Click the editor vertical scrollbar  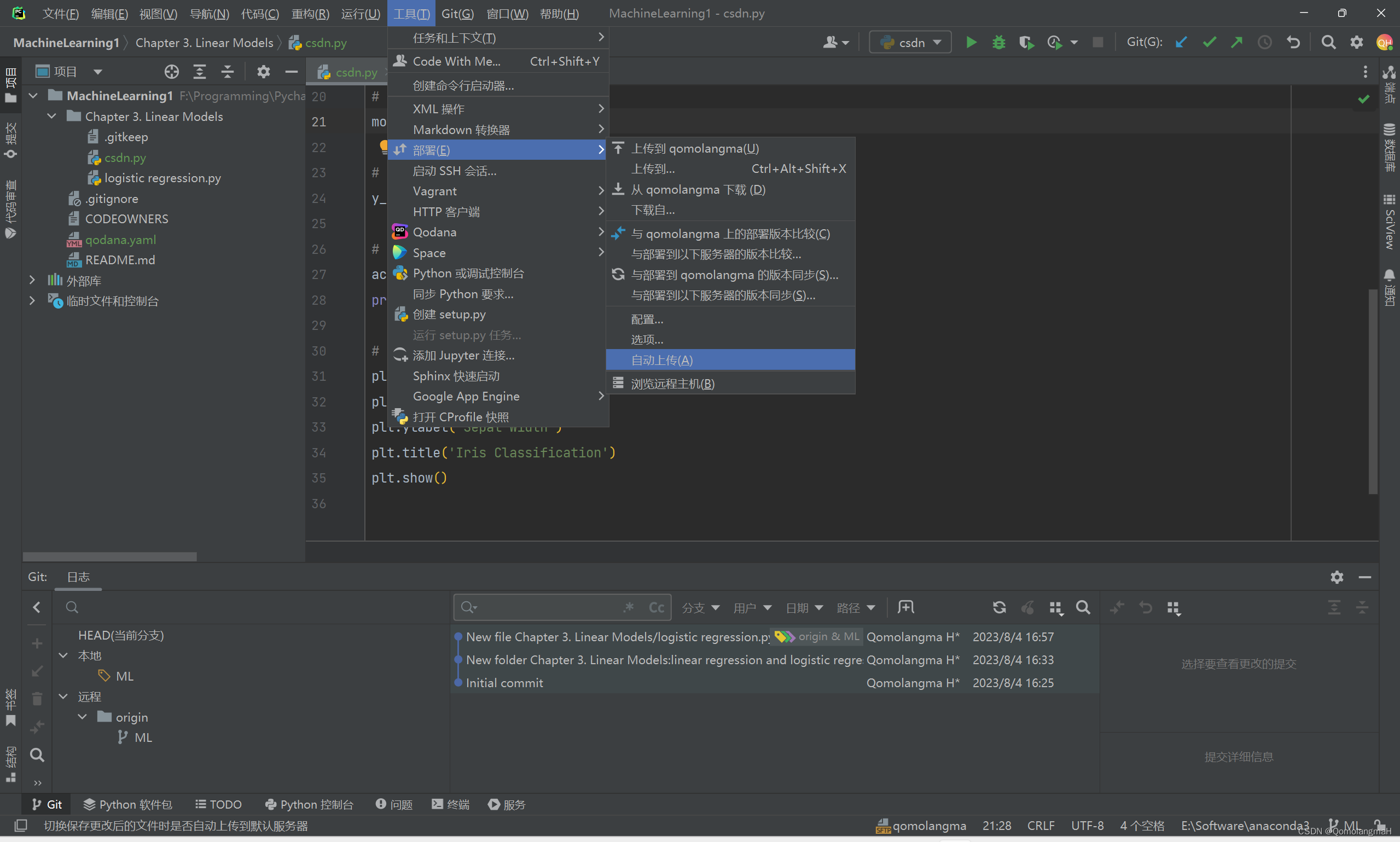(1372, 392)
